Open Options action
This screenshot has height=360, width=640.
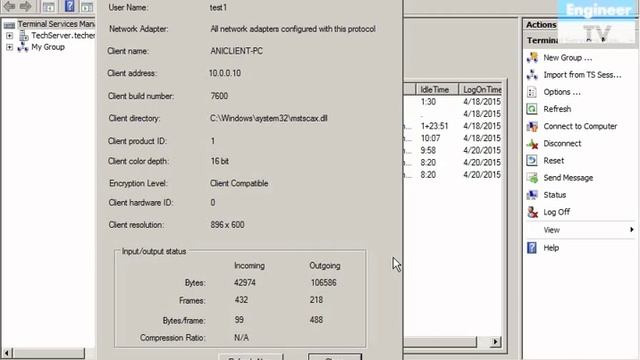[562, 92]
